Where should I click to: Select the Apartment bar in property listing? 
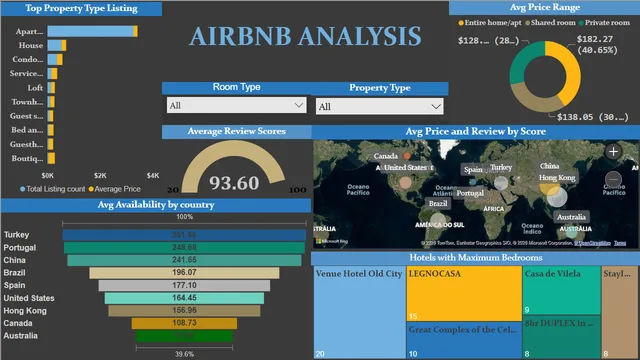pos(93,31)
